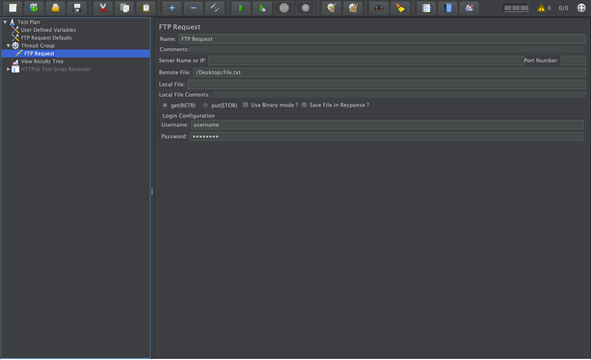Screen dimensions: 591x360
Task: Copy the selected element using Copy icon
Action: click(124, 8)
